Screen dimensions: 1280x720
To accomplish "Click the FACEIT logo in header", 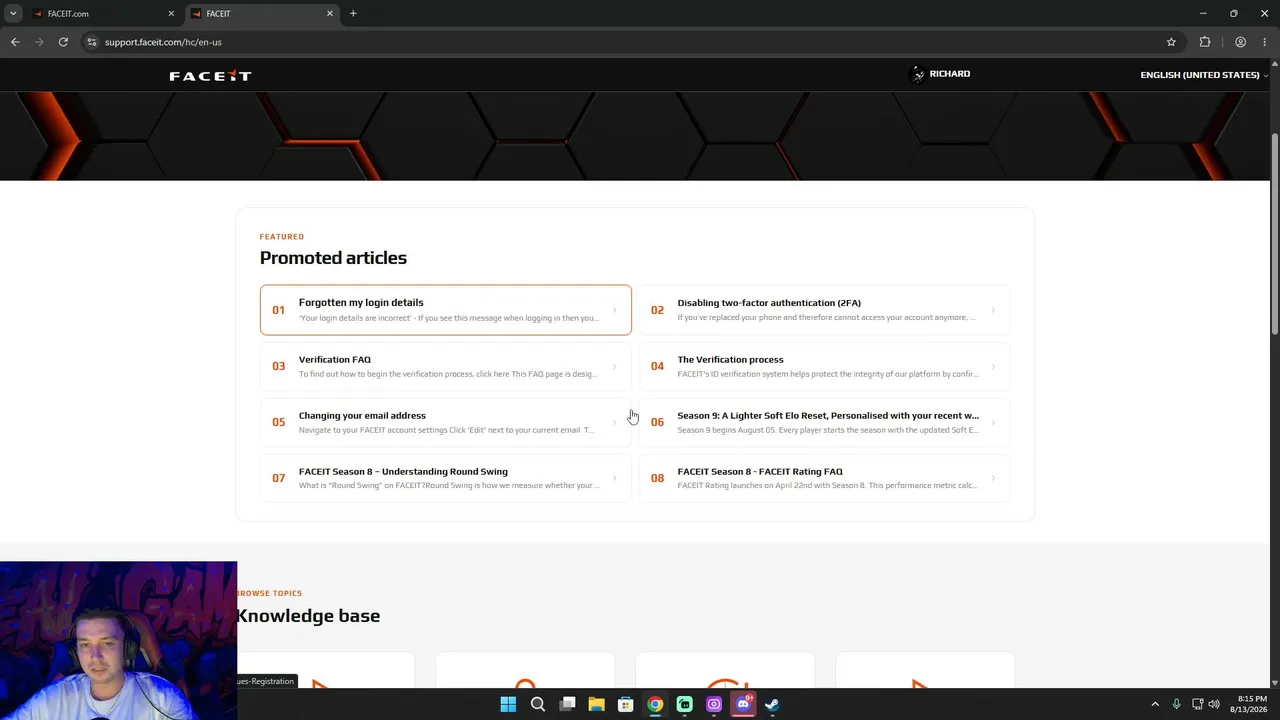I will coord(210,75).
